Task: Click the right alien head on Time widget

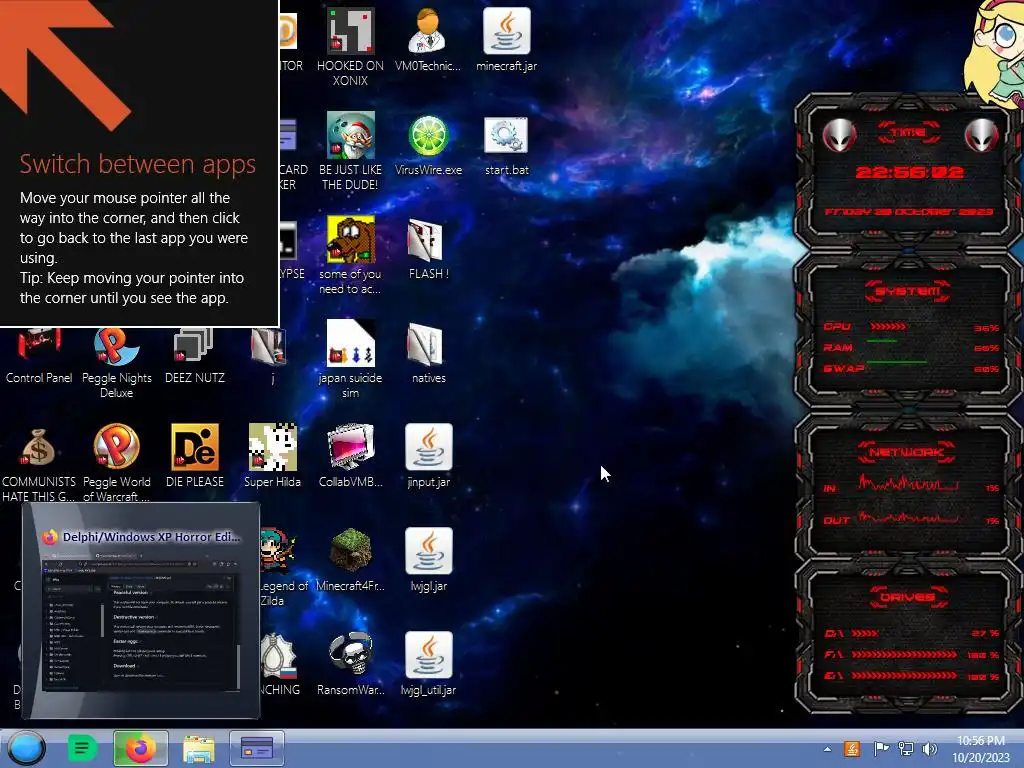Action: pos(981,135)
